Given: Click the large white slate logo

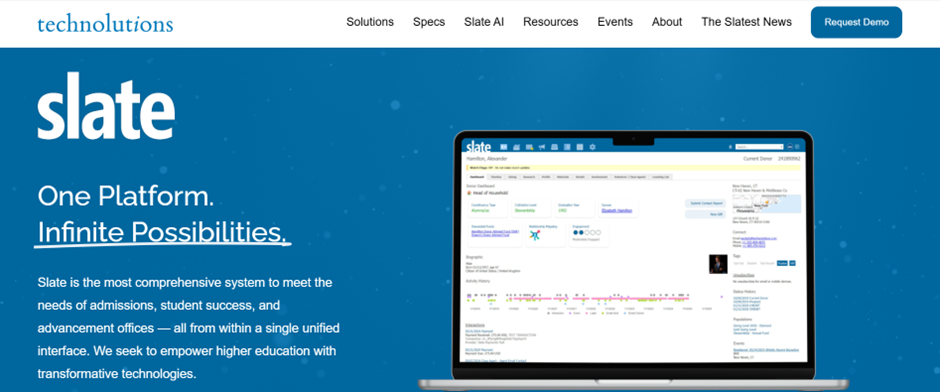Looking at the screenshot, I should (x=106, y=106).
